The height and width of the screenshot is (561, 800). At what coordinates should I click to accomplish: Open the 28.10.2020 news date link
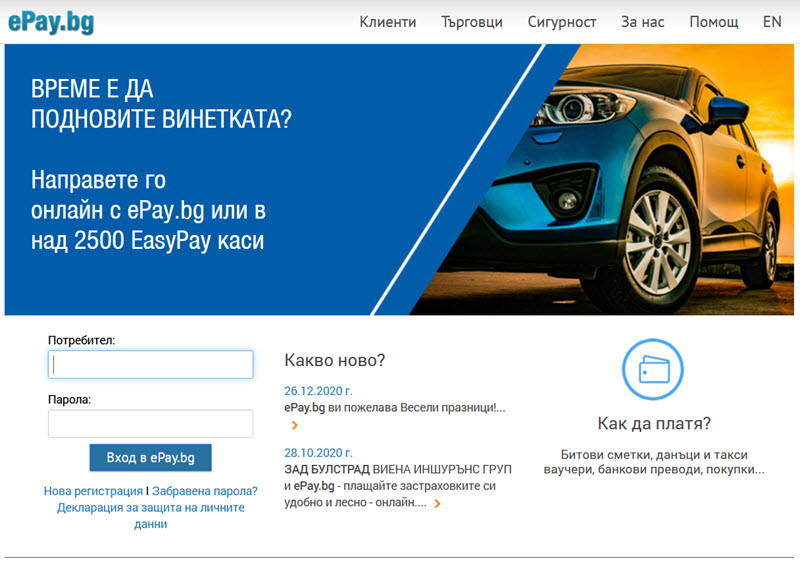click(x=318, y=453)
